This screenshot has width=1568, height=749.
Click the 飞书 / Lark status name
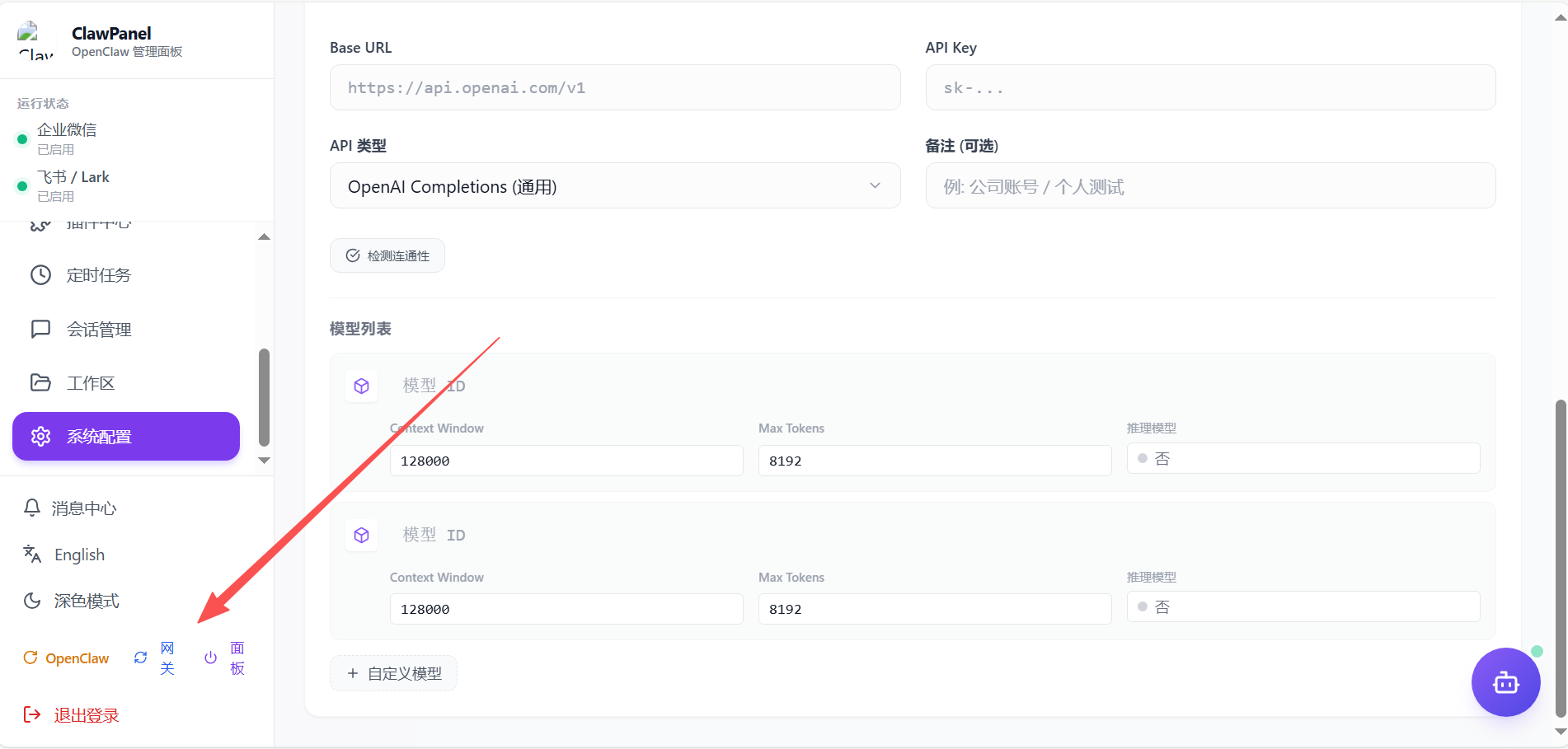(x=73, y=177)
